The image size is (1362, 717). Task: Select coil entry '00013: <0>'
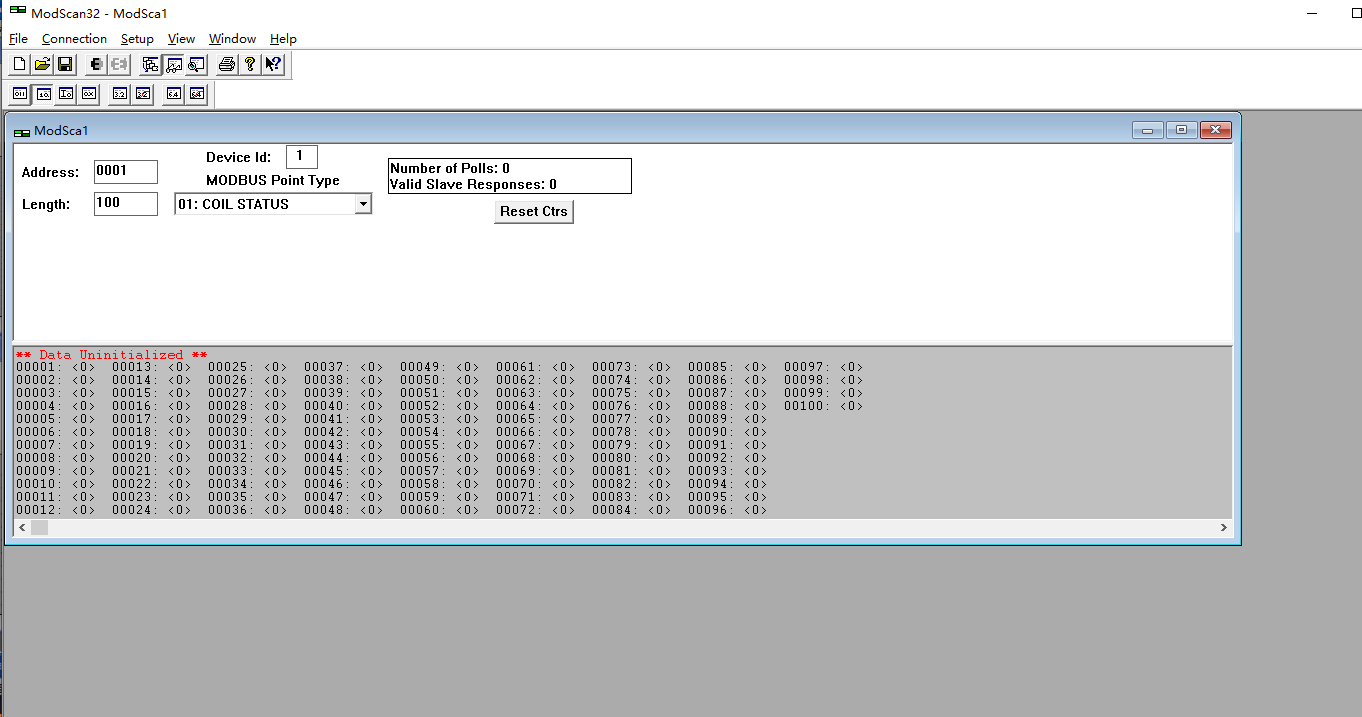tap(151, 367)
